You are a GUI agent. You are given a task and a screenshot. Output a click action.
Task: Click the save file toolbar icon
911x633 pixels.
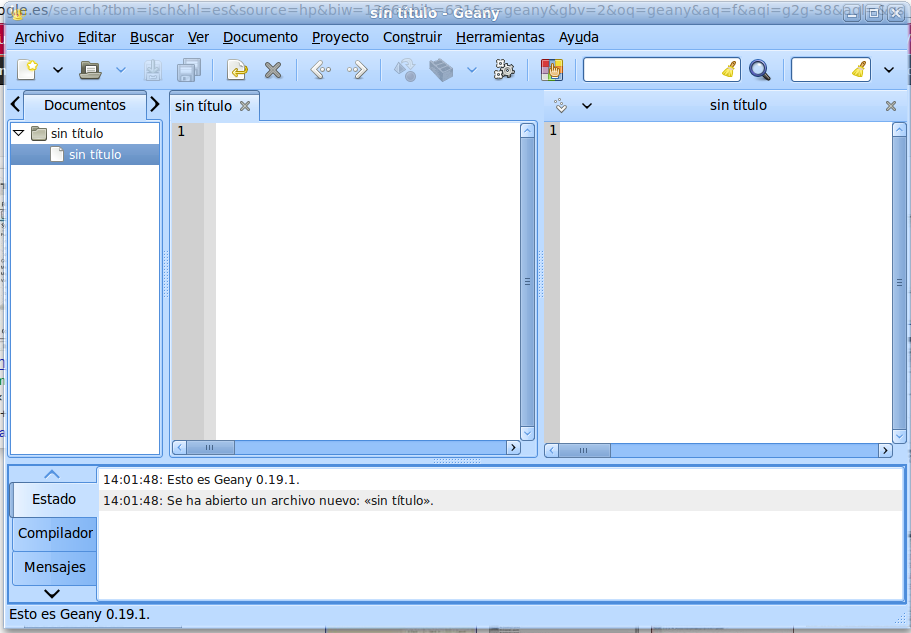point(153,70)
